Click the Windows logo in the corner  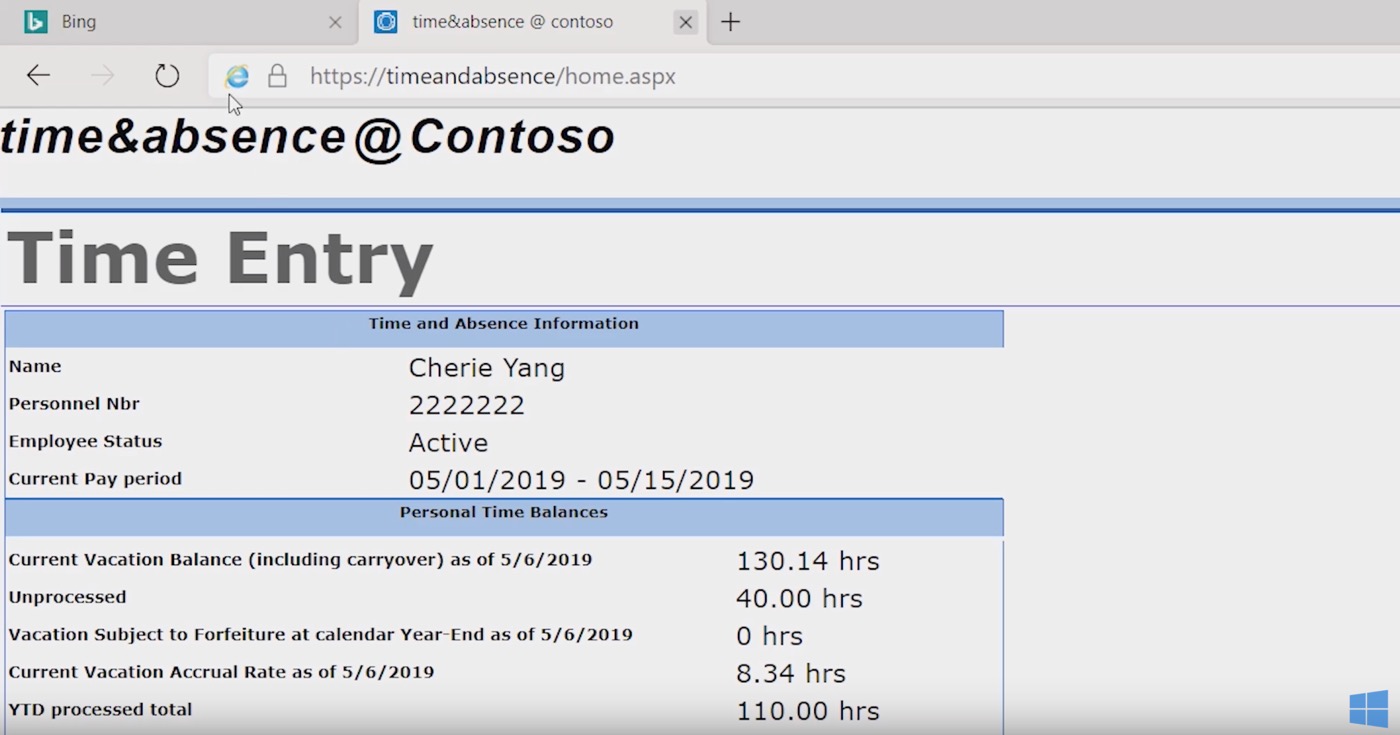click(1368, 709)
